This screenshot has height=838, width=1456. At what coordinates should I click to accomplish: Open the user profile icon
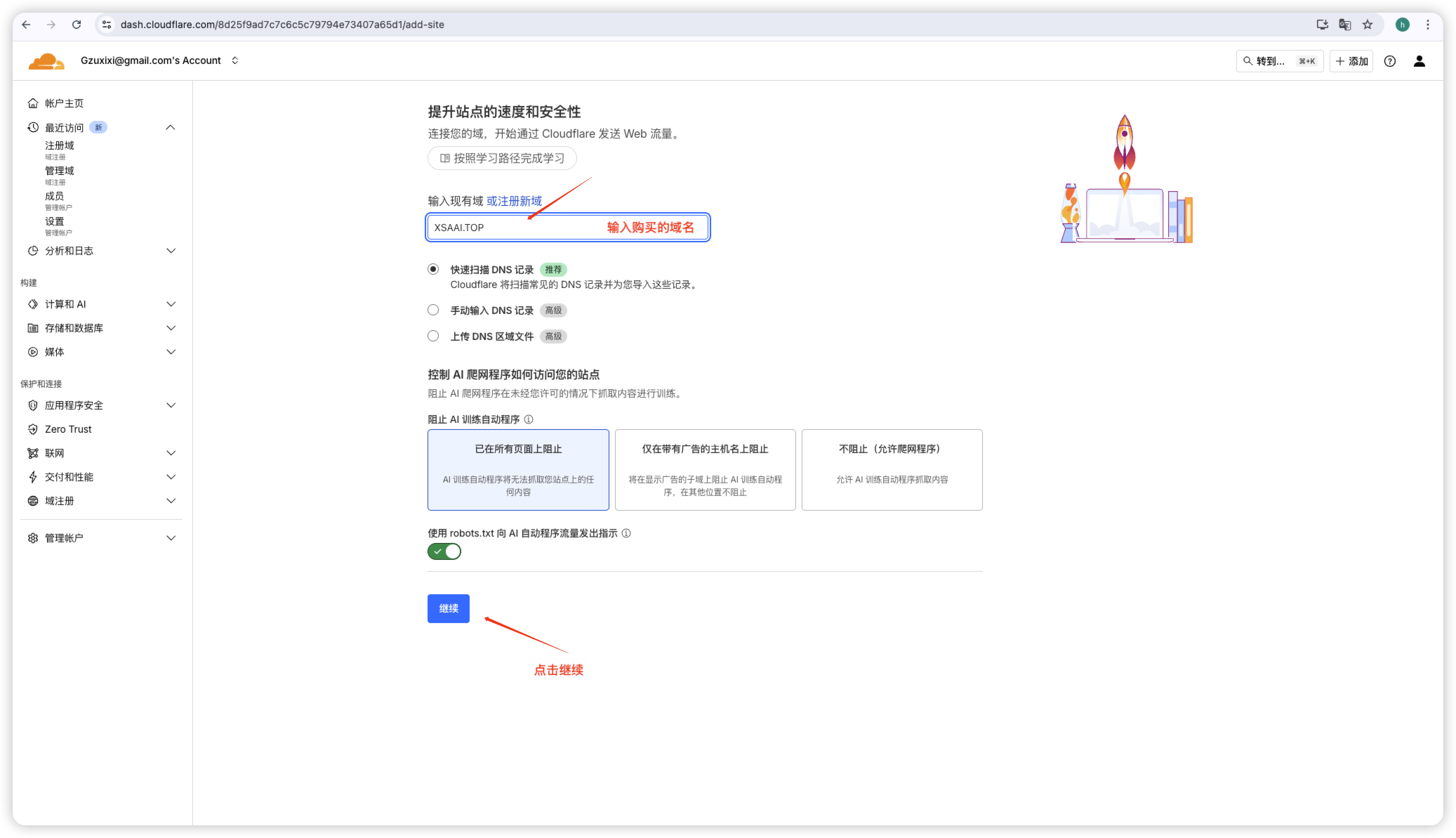click(1419, 61)
